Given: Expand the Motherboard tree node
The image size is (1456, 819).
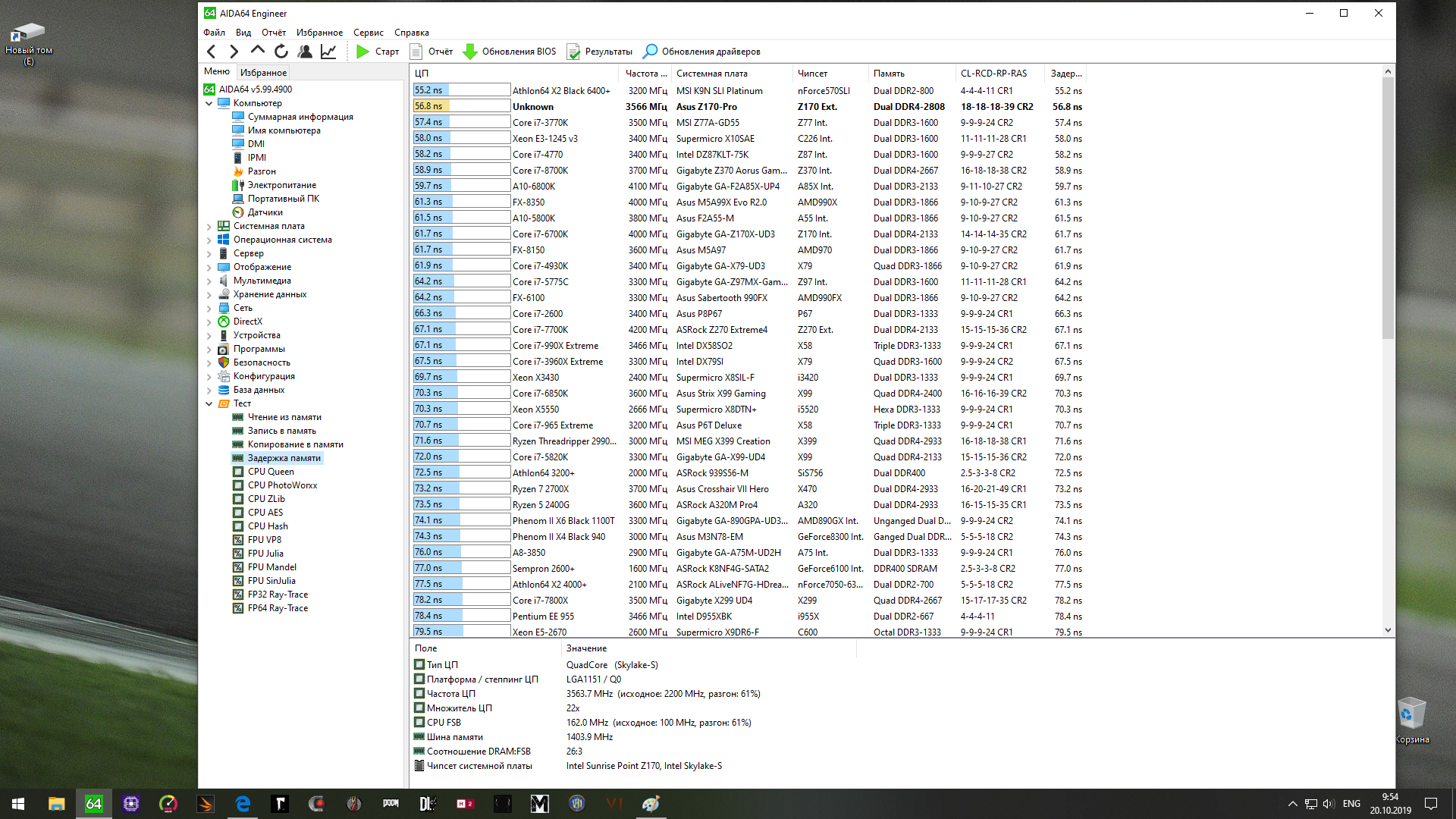Looking at the screenshot, I should click(209, 226).
